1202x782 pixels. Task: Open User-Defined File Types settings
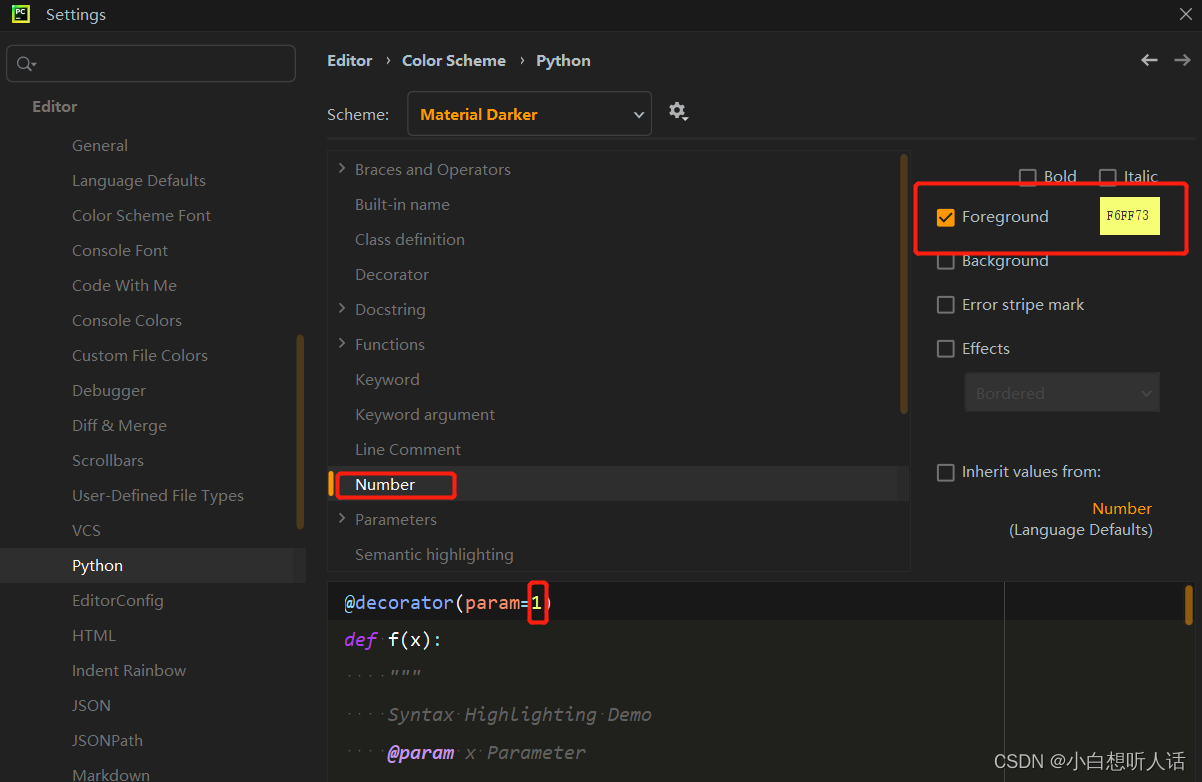(158, 495)
